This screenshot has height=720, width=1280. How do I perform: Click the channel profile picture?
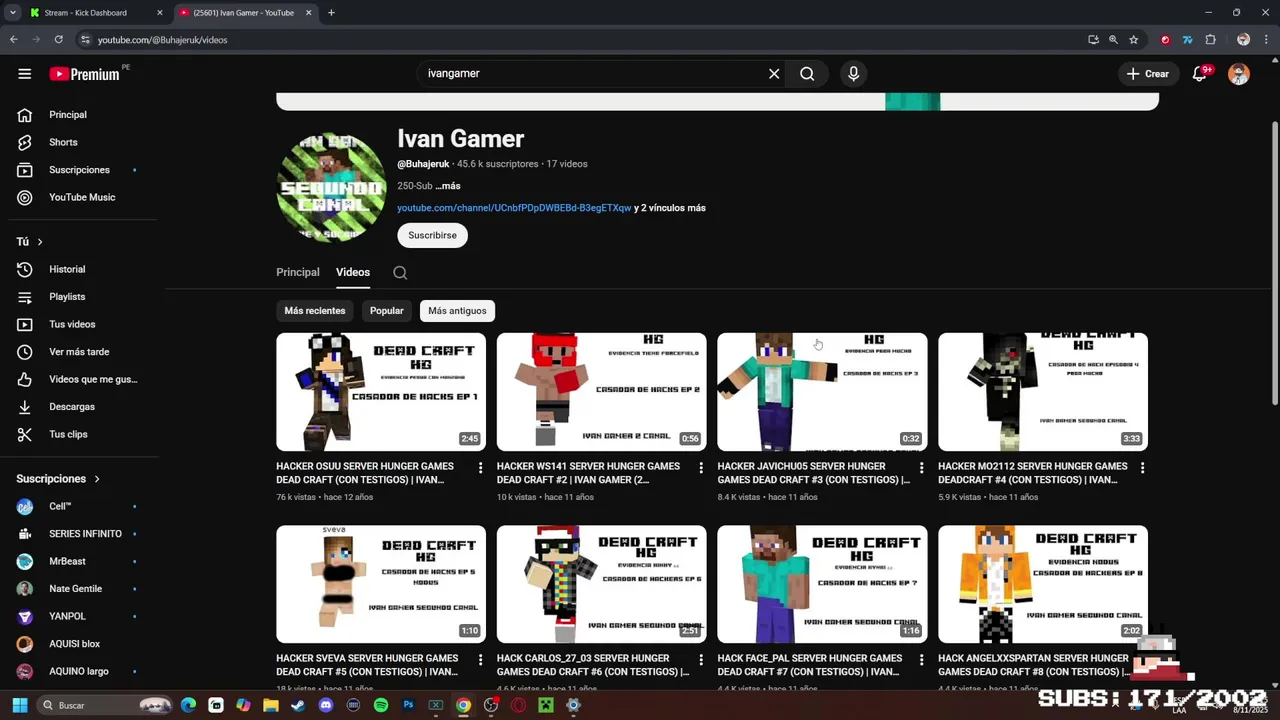[x=331, y=187]
